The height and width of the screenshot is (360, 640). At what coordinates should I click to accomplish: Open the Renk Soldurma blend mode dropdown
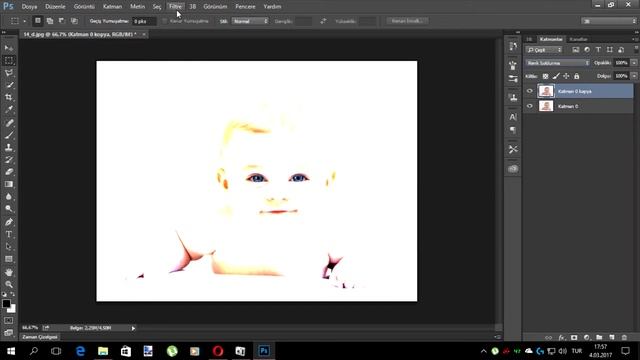pos(557,63)
